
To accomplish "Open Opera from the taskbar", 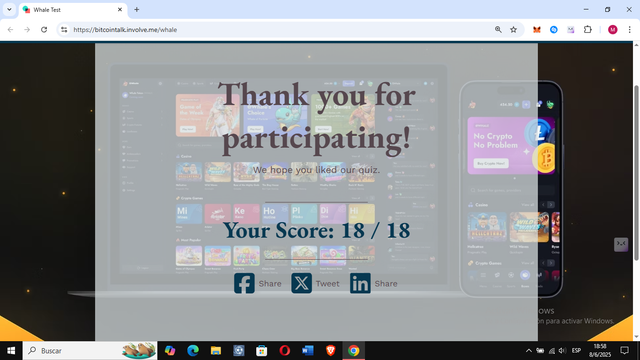I will 284,351.
